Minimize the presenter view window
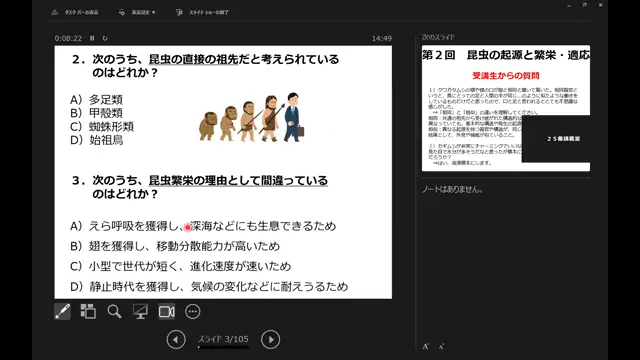640x360 pixels. tap(569, 5)
